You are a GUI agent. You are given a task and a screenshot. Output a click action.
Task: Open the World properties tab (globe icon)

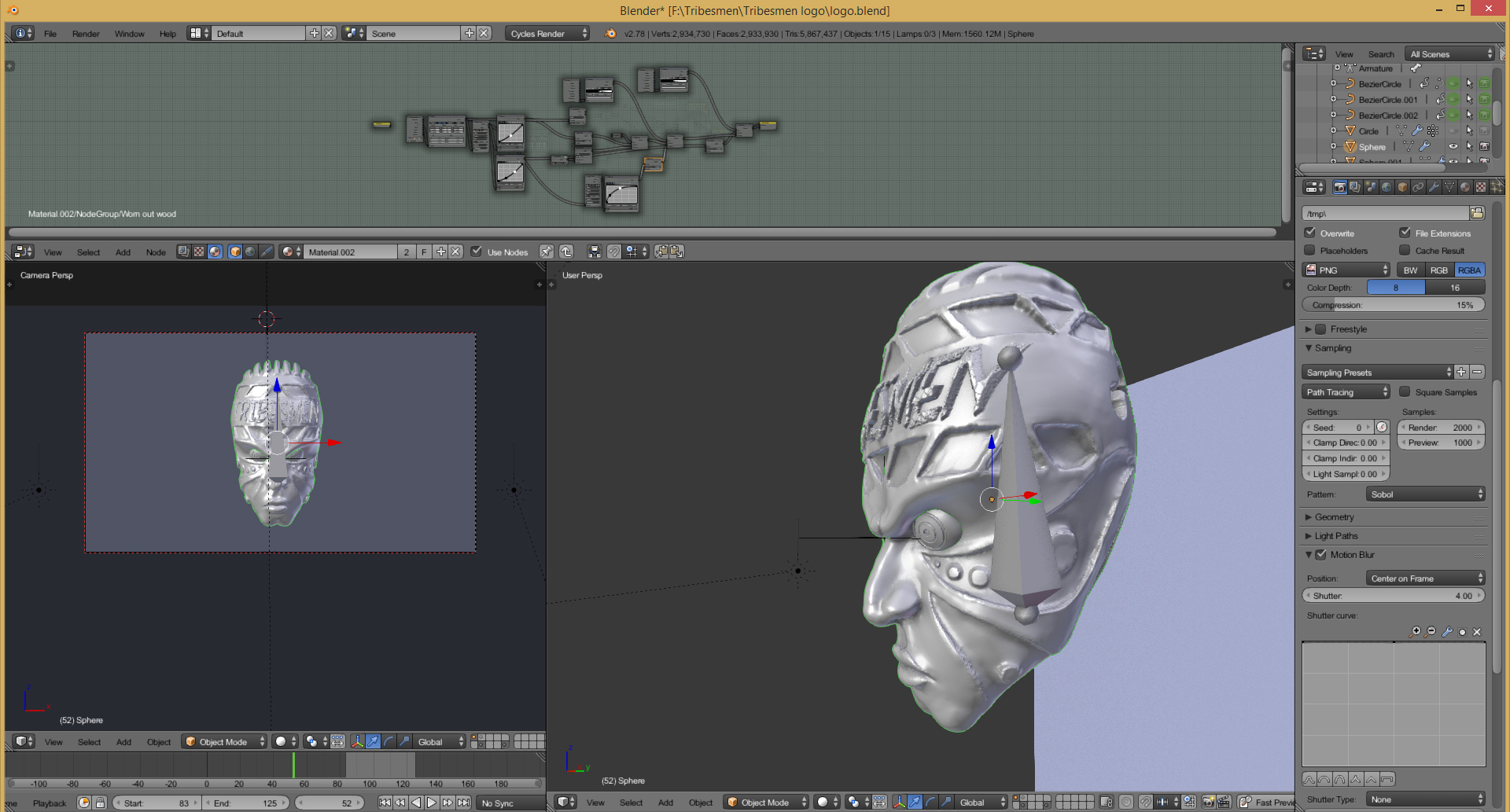1387,187
